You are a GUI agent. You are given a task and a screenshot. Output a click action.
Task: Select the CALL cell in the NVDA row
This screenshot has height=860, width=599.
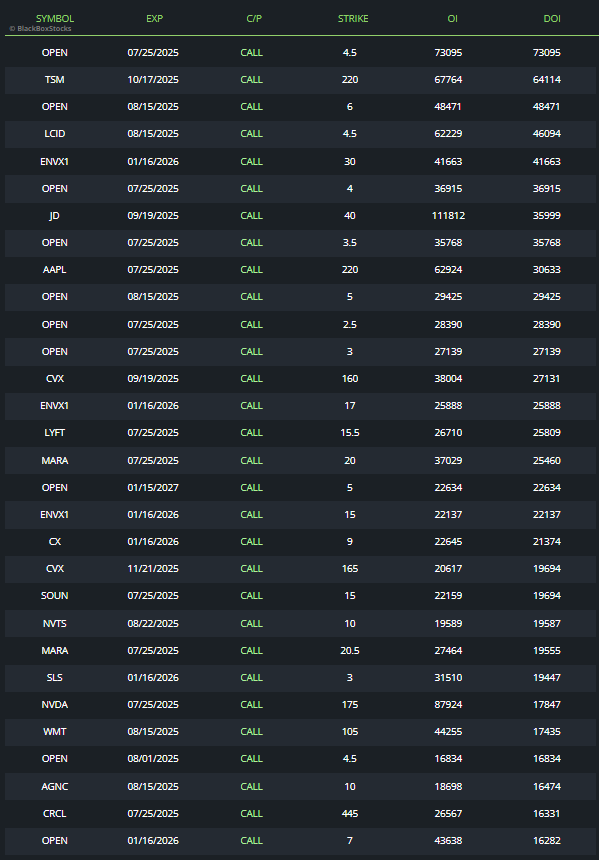coord(251,705)
